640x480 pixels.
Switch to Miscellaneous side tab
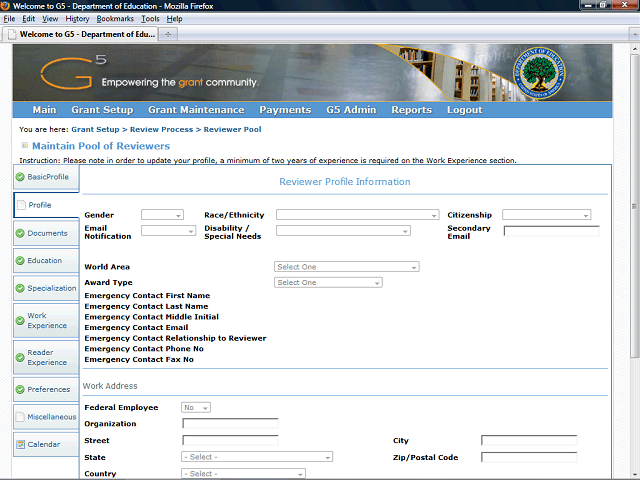pos(46,417)
